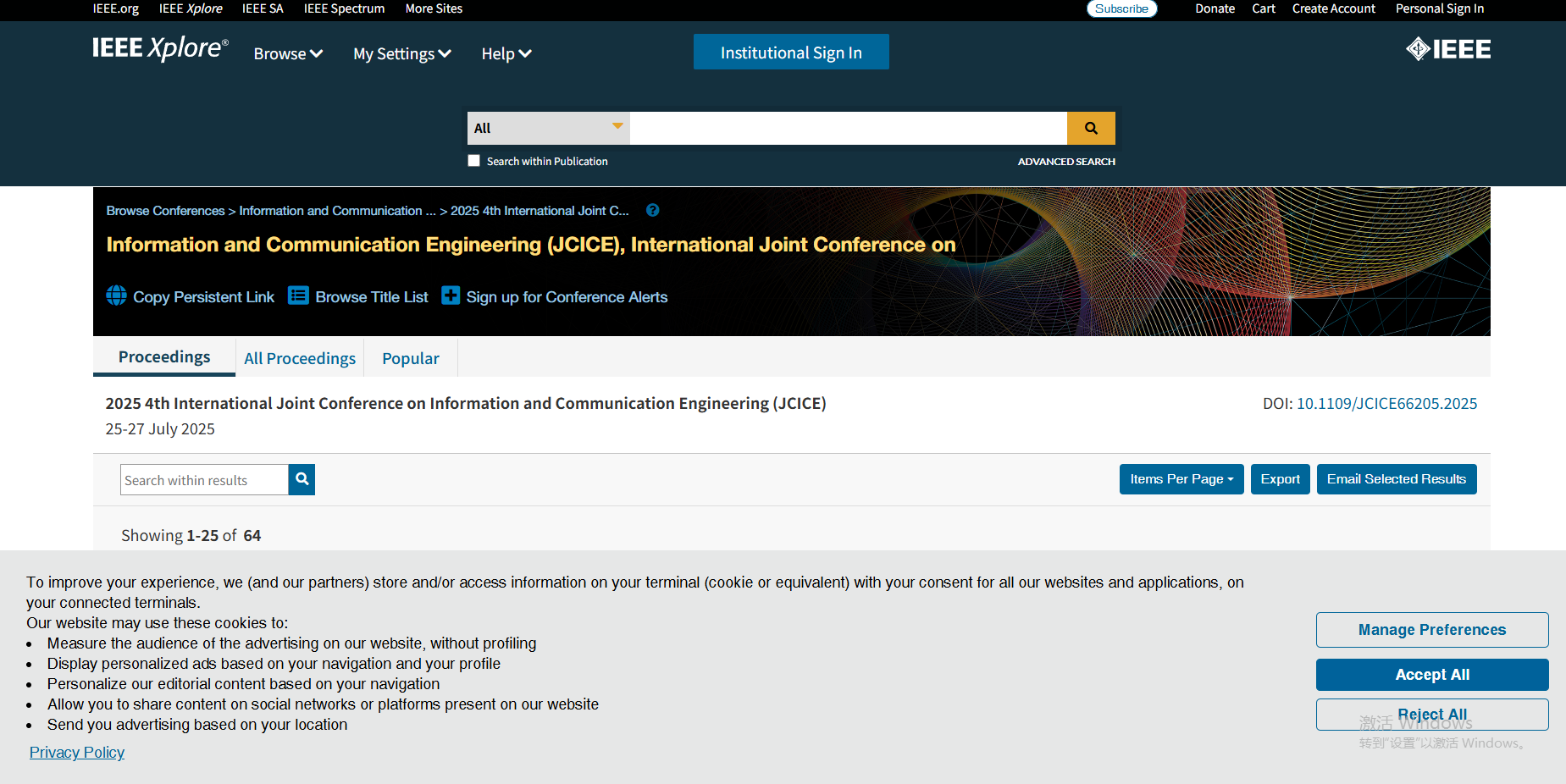The width and height of the screenshot is (1566, 784).
Task: Open the Privacy Policy link
Action: 77,753
